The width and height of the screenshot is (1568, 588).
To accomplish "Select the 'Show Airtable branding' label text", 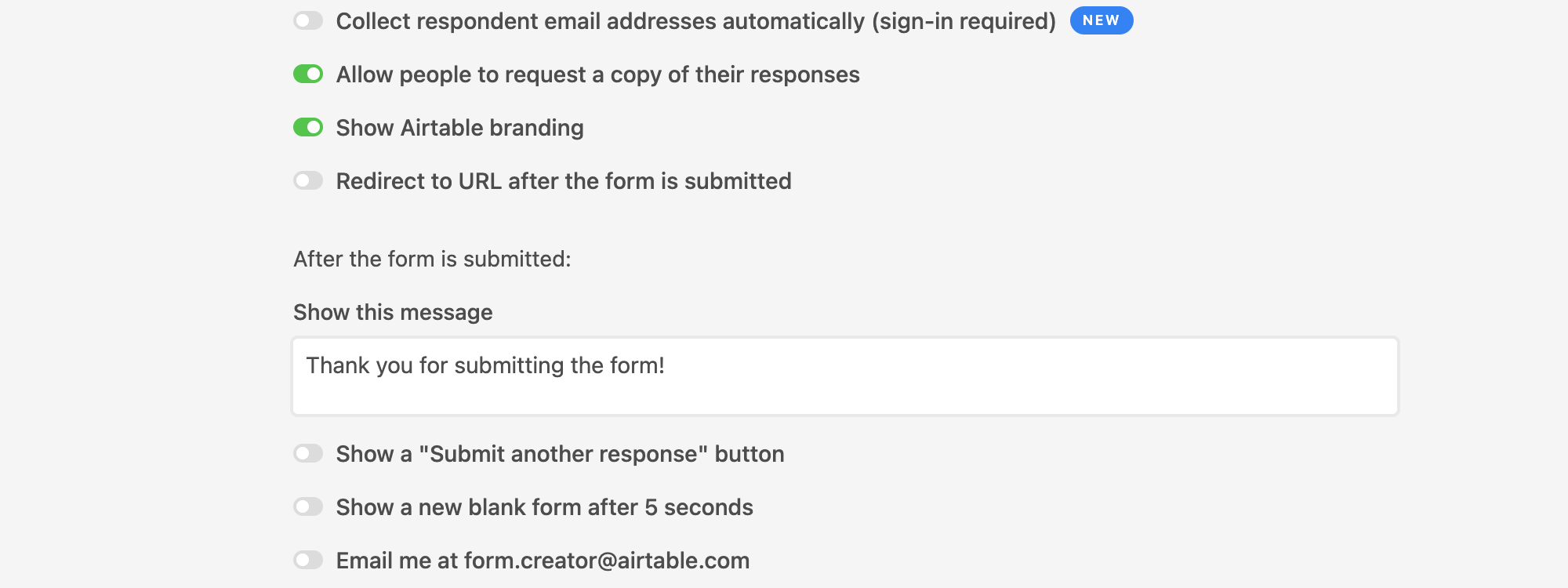I will [460, 127].
